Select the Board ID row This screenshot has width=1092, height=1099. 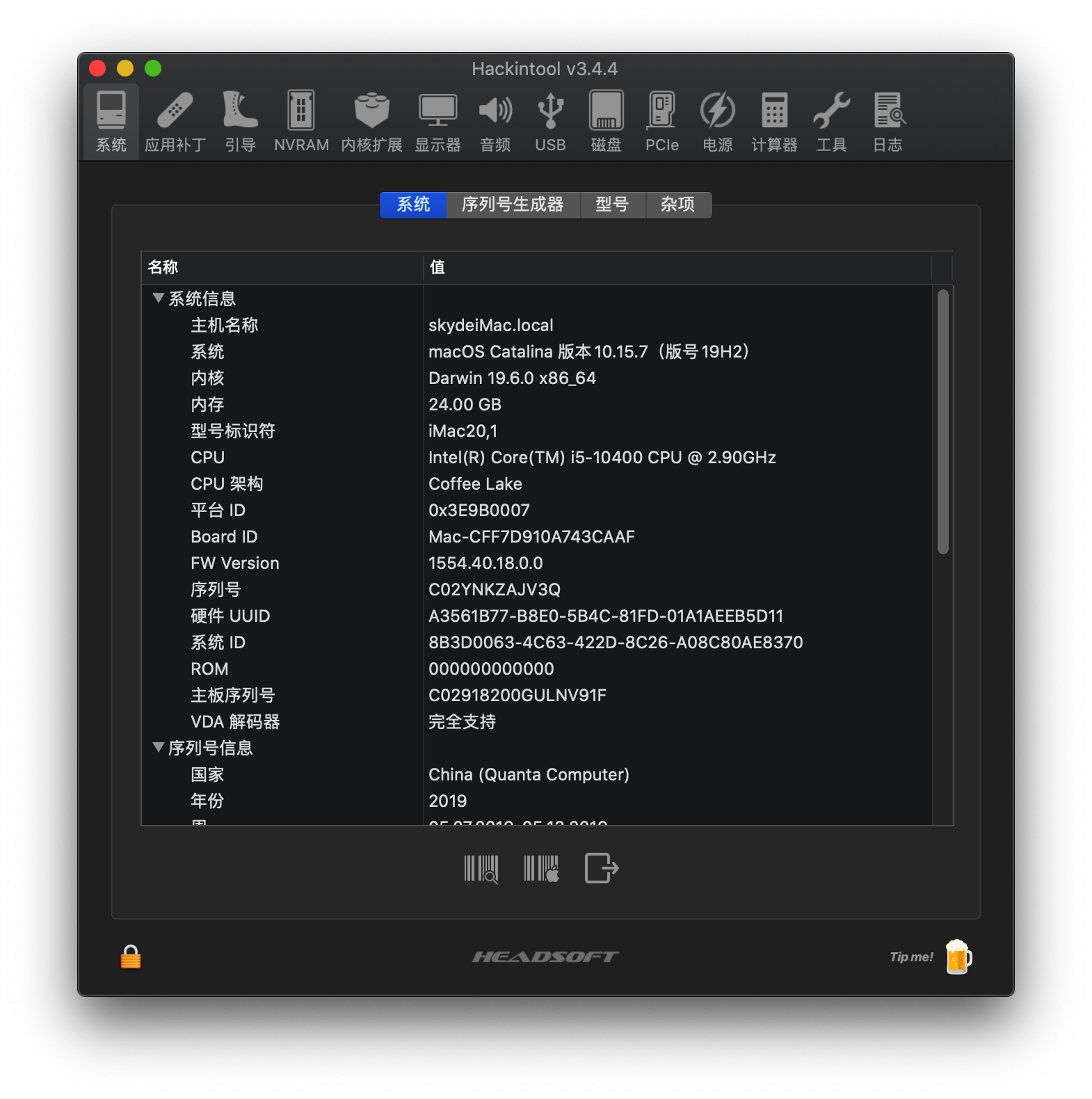click(x=536, y=536)
